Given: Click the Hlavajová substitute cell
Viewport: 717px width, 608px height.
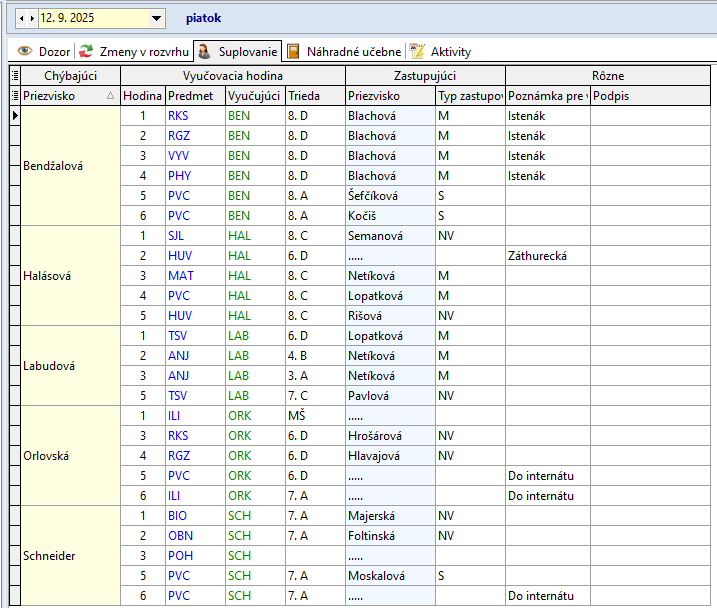Looking at the screenshot, I should tap(391, 456).
